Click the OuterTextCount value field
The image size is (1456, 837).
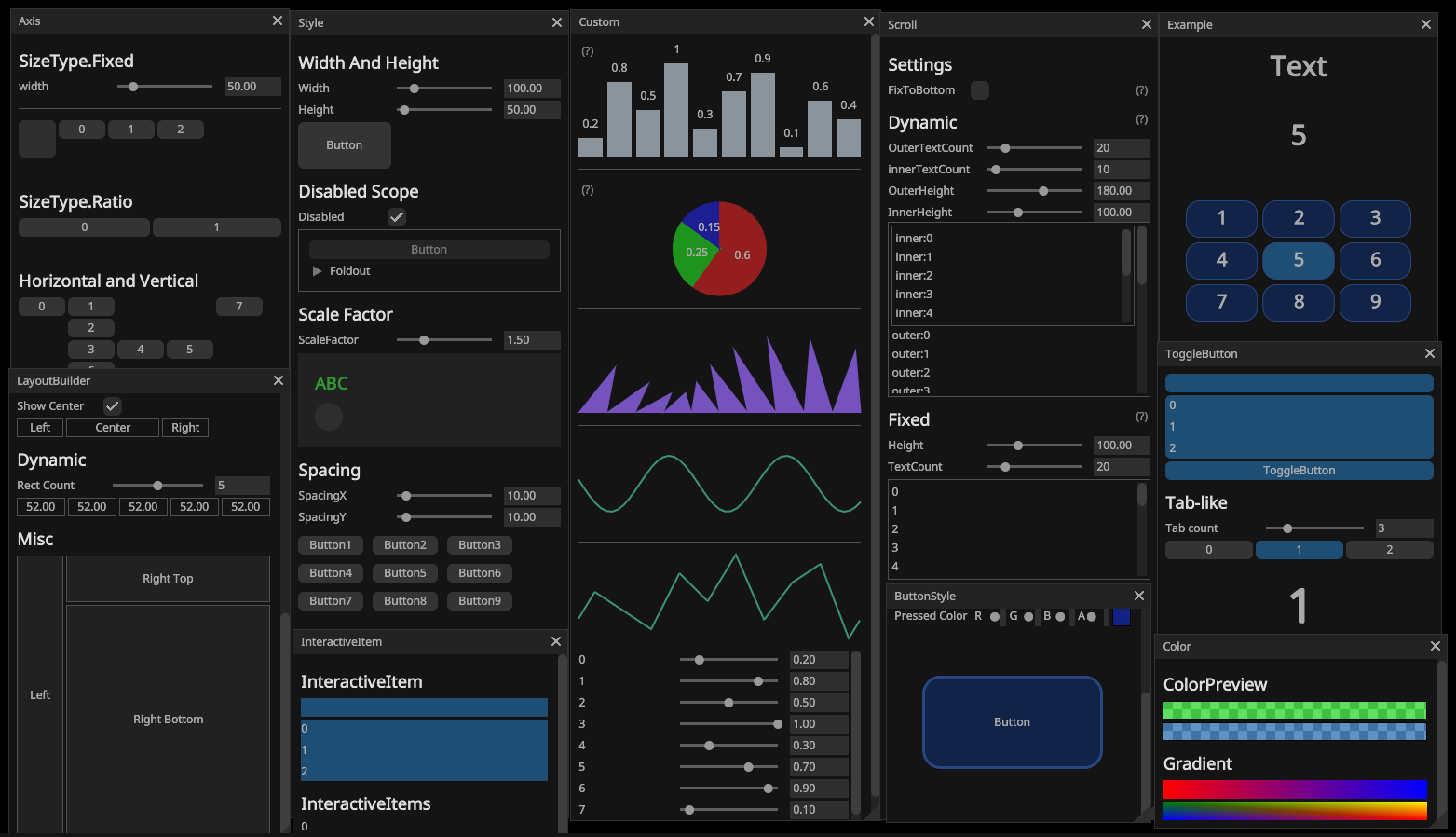pos(1122,148)
